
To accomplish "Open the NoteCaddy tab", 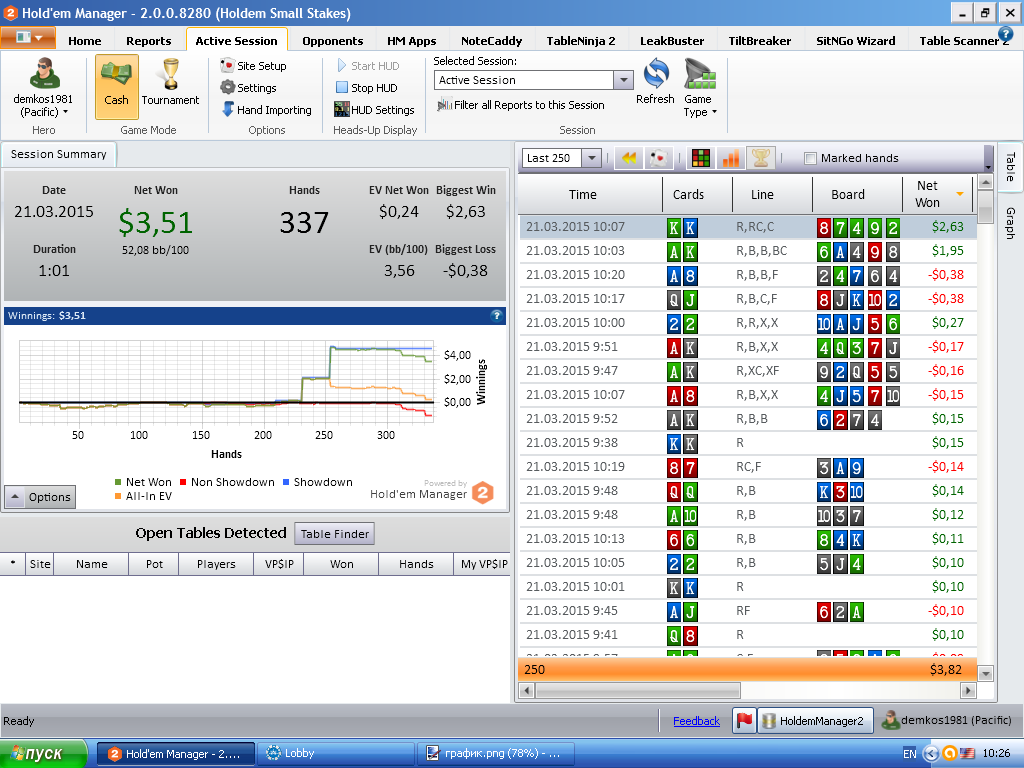I will [x=491, y=40].
